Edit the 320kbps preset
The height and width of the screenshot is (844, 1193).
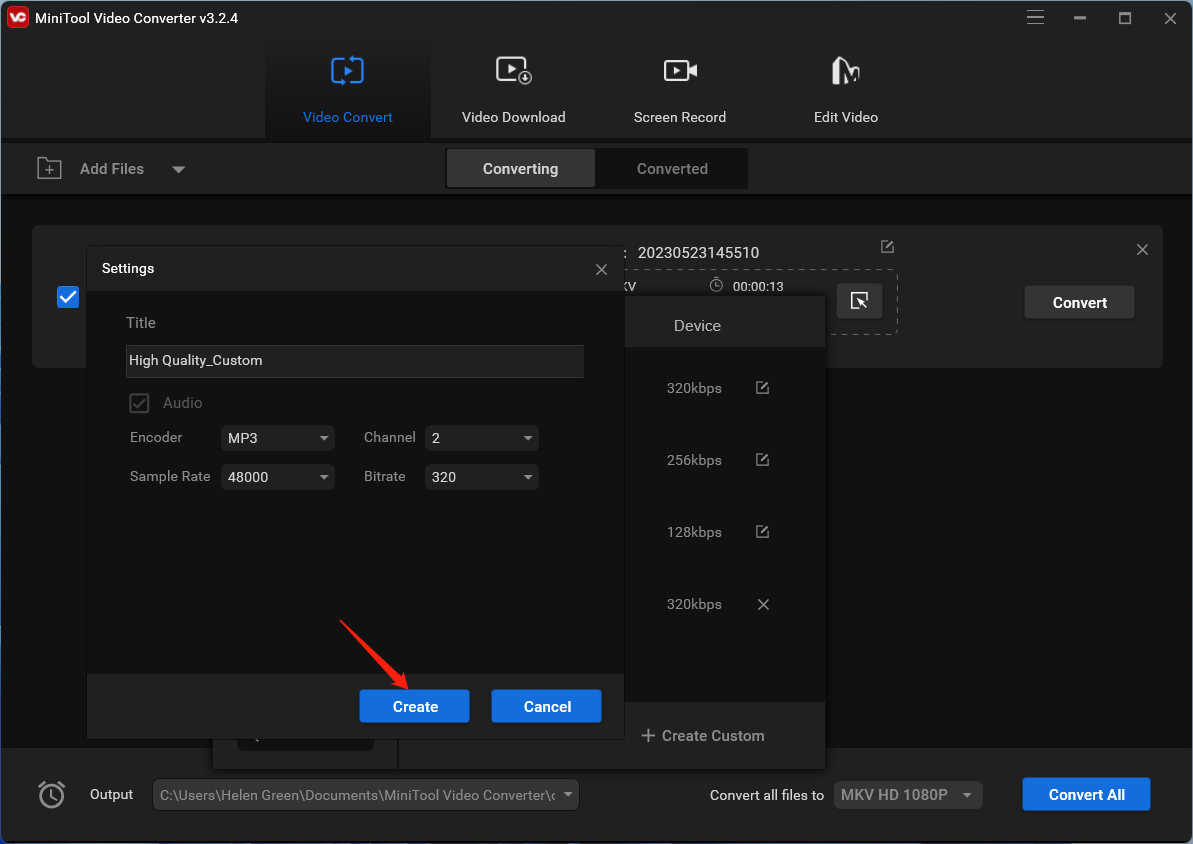tap(761, 388)
